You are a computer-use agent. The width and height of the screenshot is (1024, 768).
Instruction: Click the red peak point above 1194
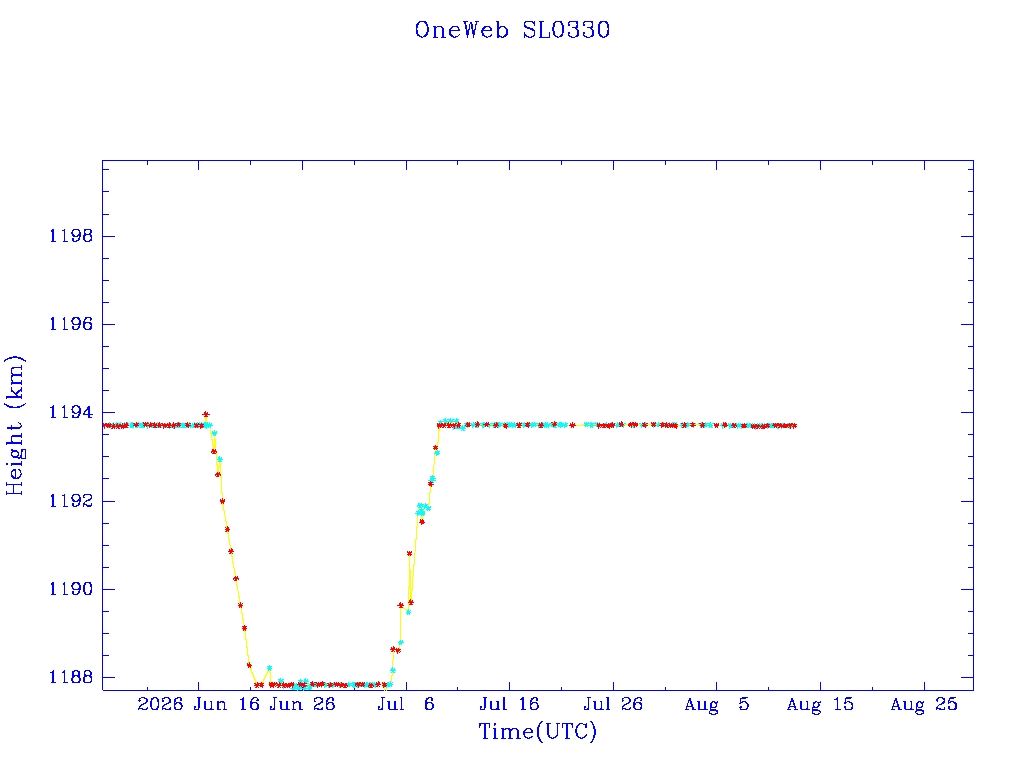[x=206, y=414]
